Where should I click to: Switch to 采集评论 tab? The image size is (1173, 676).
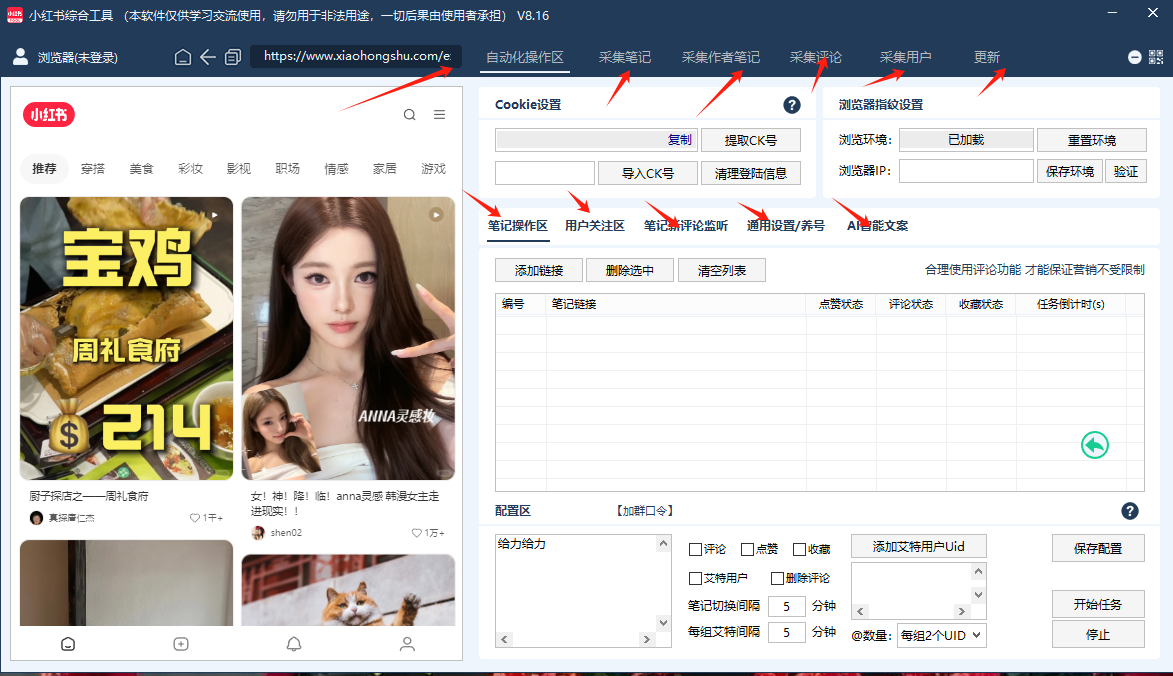pyautogui.click(x=815, y=57)
